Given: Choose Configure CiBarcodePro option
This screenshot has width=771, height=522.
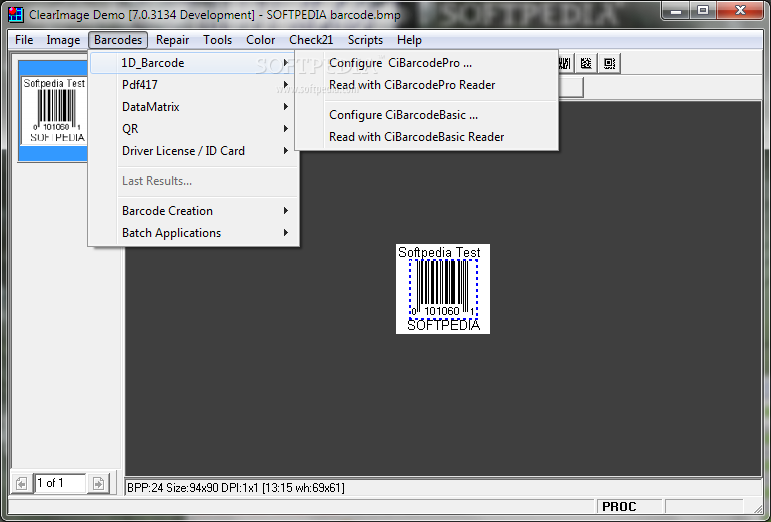Looking at the screenshot, I should (x=426, y=63).
